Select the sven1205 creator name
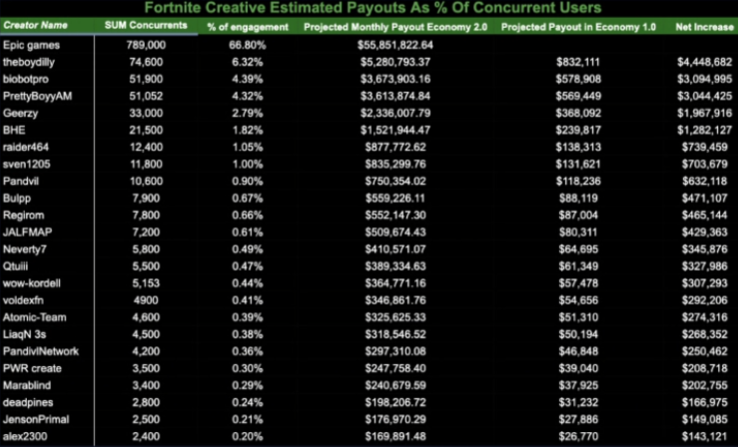The width and height of the screenshot is (738, 447). point(26,164)
